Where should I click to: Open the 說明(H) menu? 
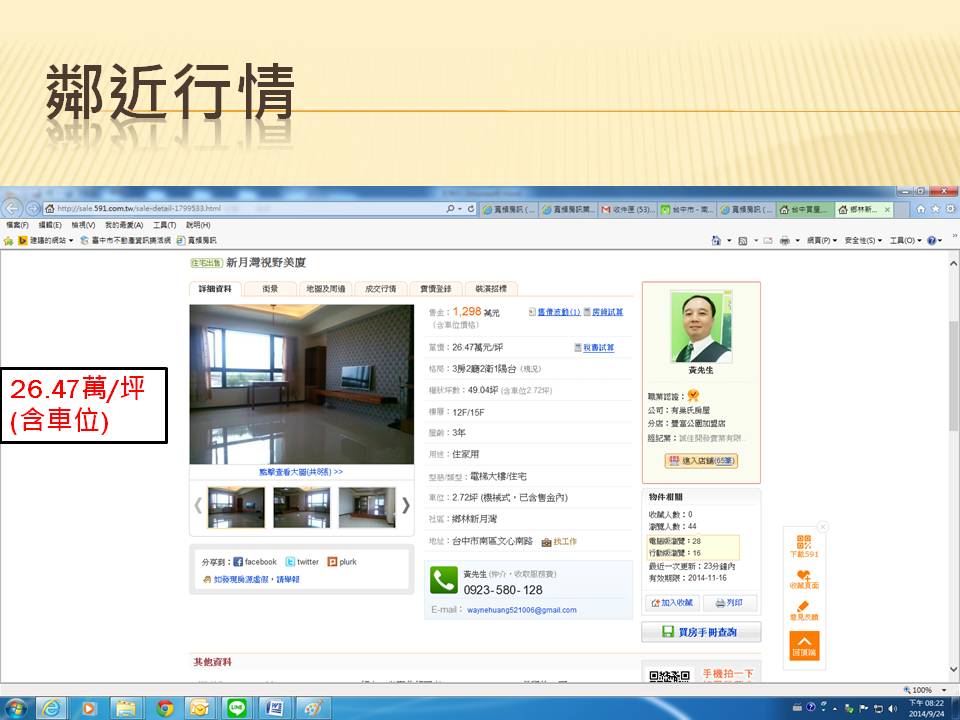[198, 225]
